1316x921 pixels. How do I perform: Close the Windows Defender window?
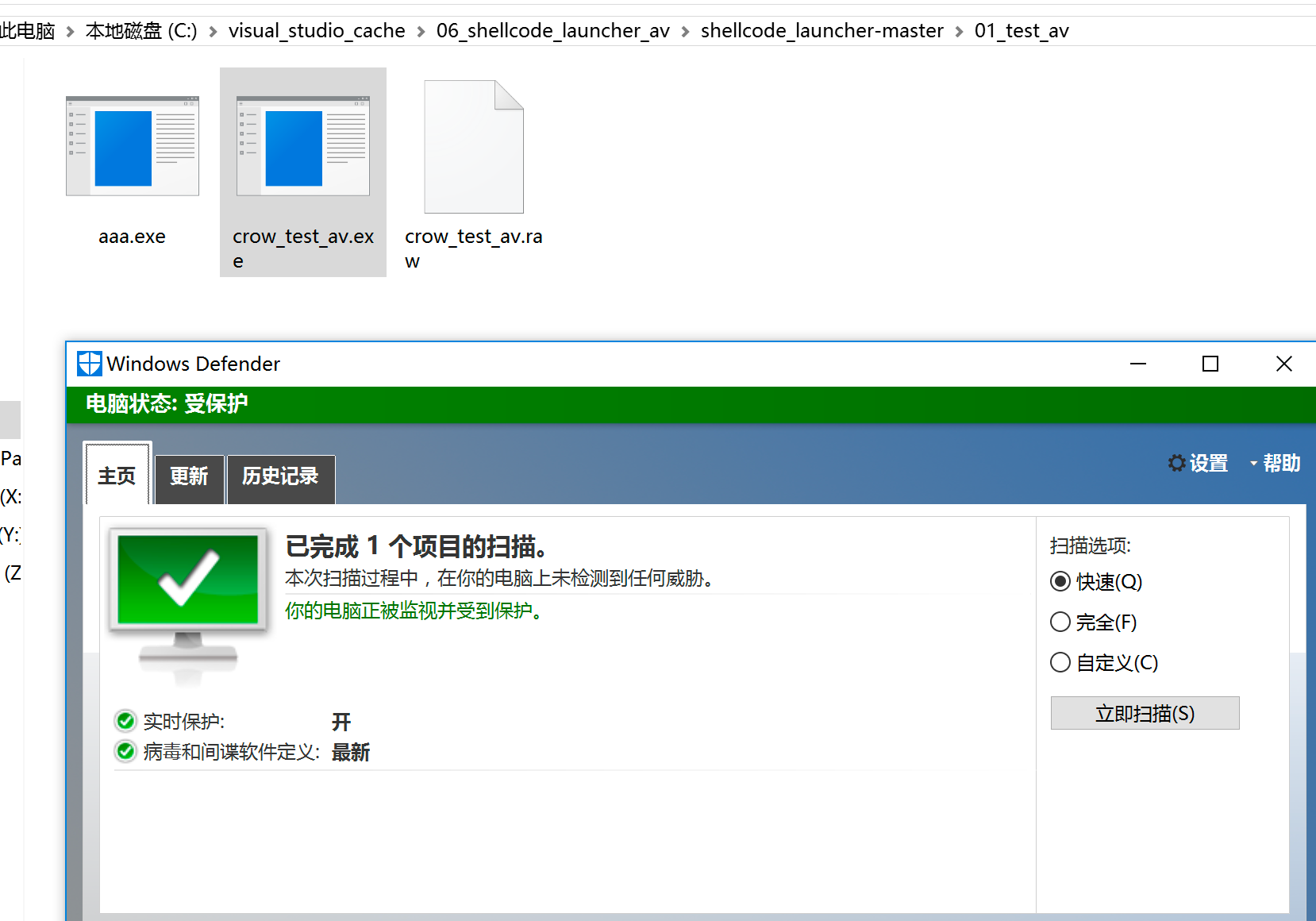[1283, 364]
